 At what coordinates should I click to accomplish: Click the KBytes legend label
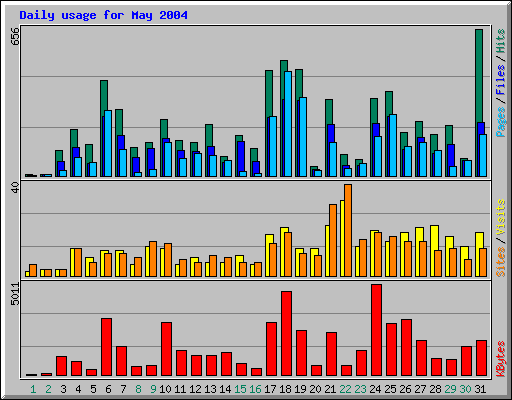[x=501, y=359]
